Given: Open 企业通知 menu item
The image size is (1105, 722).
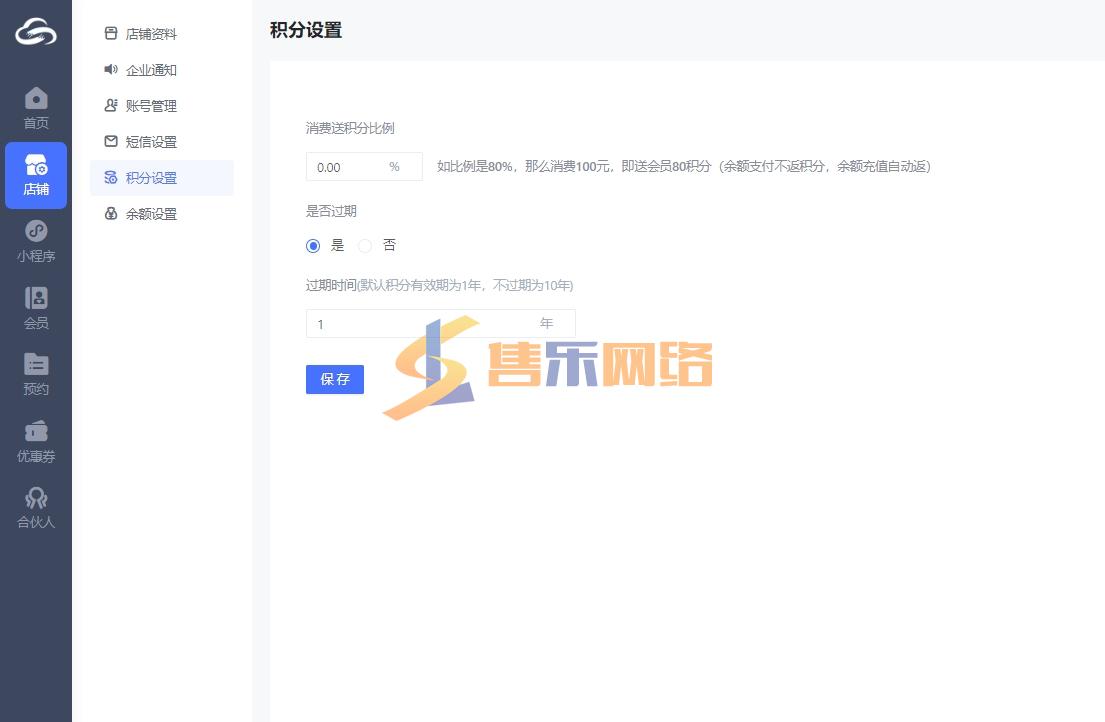Looking at the screenshot, I should (162, 70).
